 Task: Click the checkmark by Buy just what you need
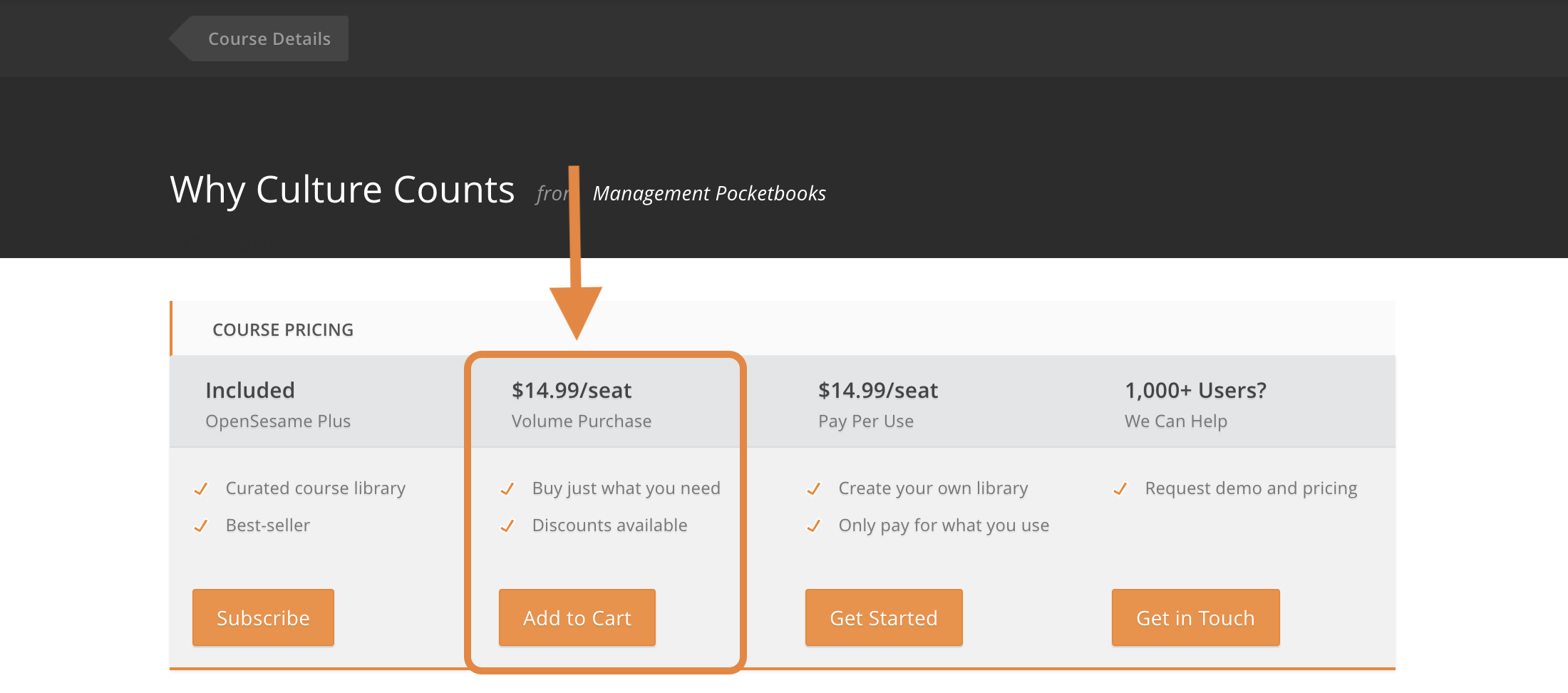pyautogui.click(x=507, y=489)
